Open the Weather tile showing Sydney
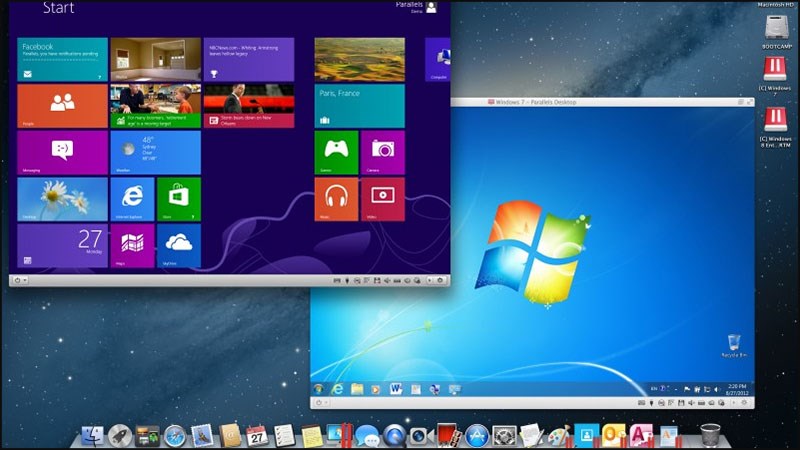The height and width of the screenshot is (450, 800). pyautogui.click(x=156, y=153)
